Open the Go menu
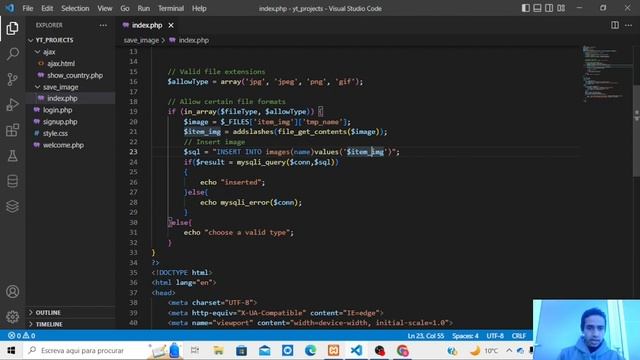Viewport: 640px width, 360px height. click(125, 8)
